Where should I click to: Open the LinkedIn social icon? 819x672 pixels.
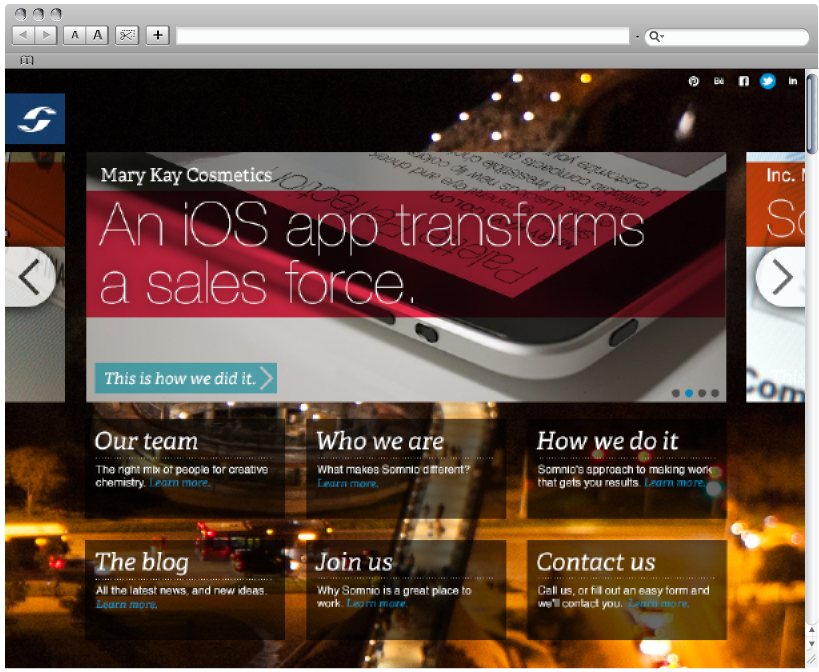coord(793,81)
